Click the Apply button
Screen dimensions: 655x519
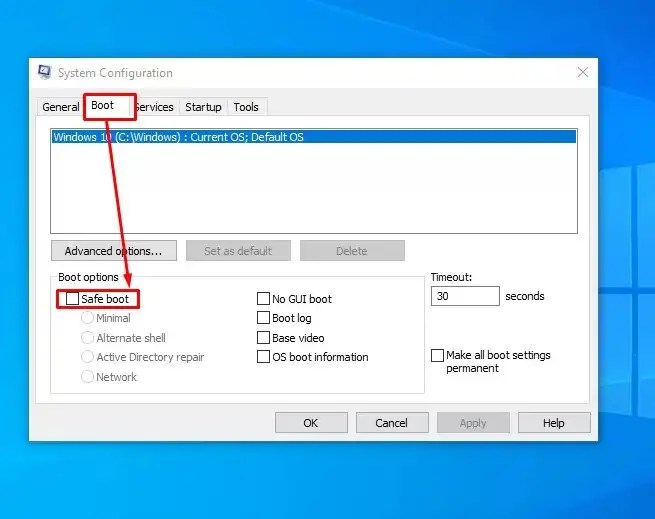click(x=473, y=423)
